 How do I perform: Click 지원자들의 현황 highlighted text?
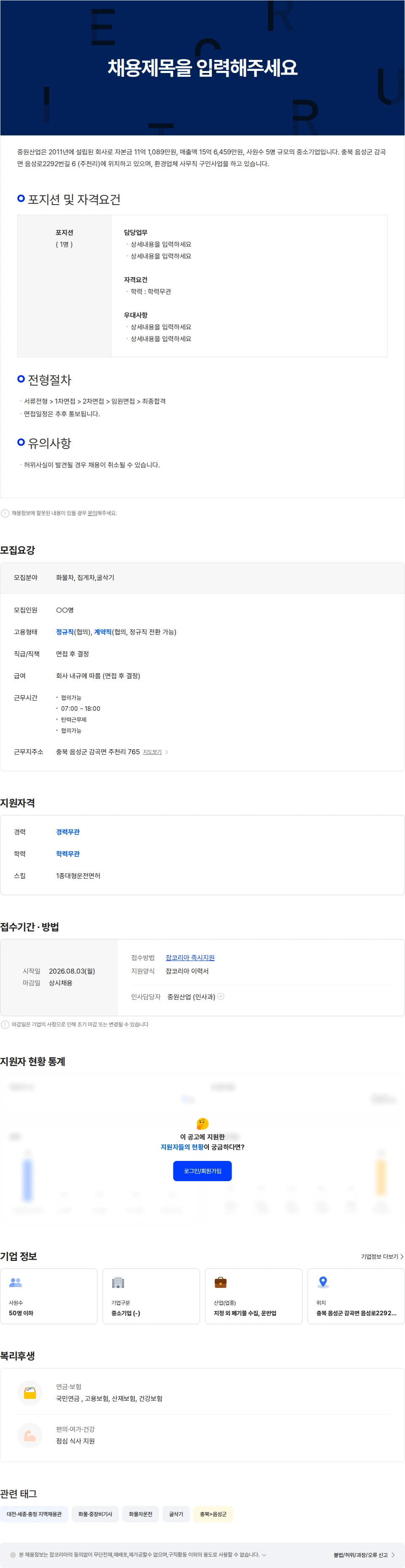pyautogui.click(x=182, y=1147)
